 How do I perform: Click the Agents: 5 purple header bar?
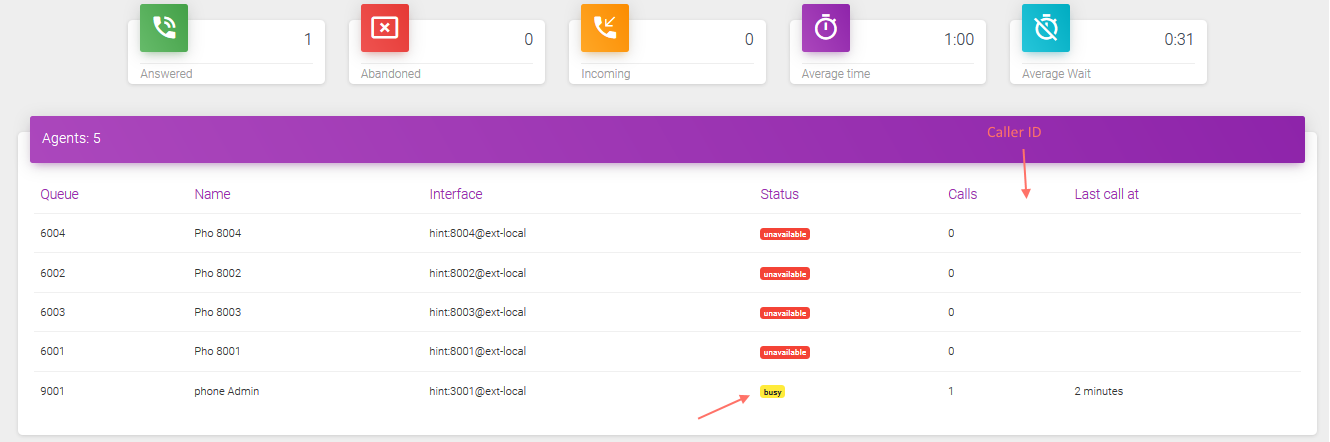click(x=667, y=139)
